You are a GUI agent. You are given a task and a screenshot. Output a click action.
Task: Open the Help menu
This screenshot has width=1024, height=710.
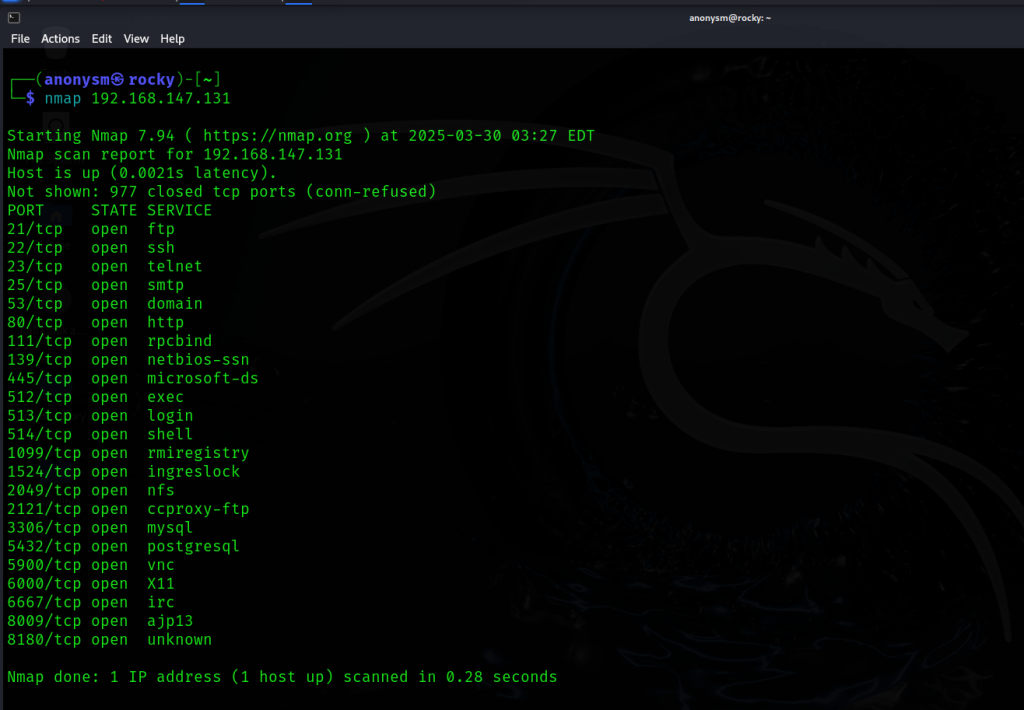(172, 39)
